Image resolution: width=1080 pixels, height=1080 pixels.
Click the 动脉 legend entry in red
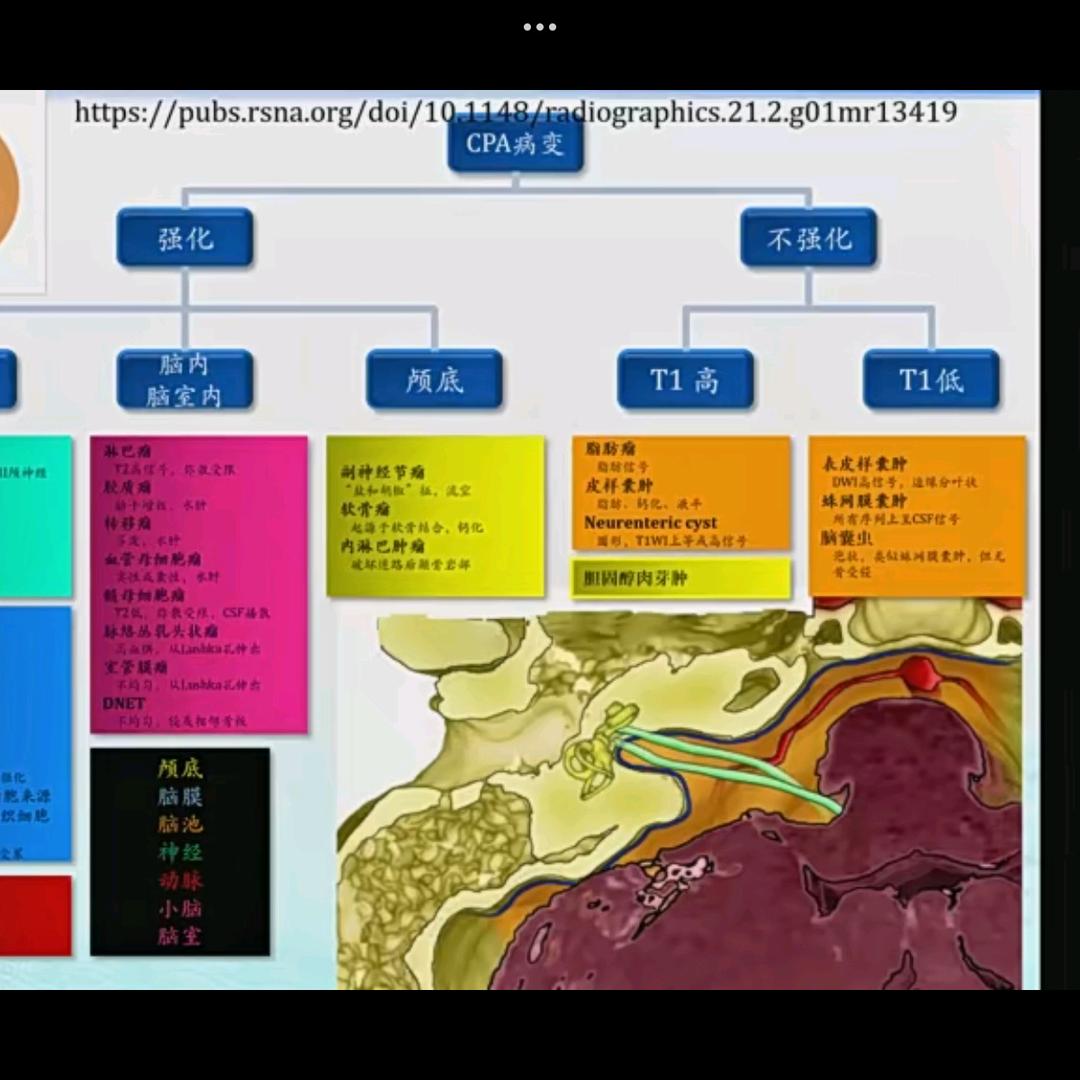coord(180,880)
